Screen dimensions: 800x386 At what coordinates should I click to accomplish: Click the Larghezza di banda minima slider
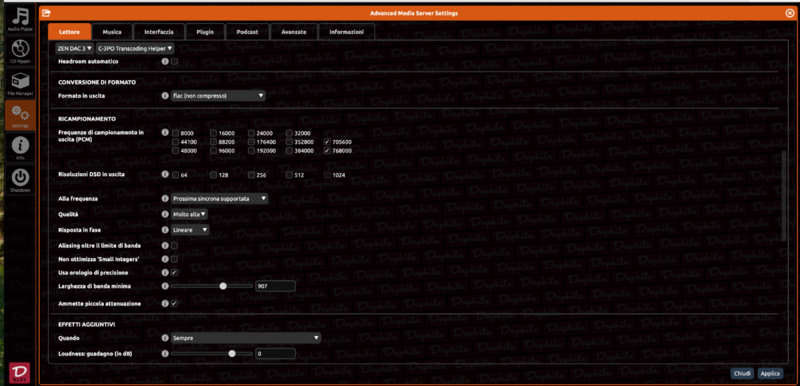tap(212, 286)
